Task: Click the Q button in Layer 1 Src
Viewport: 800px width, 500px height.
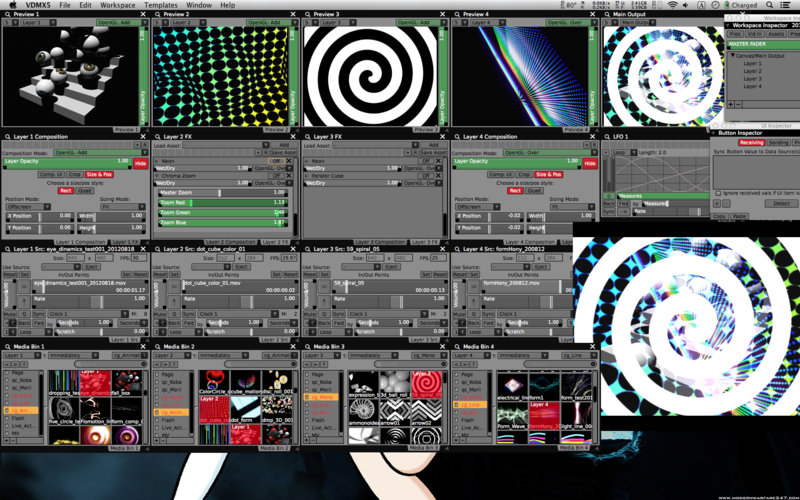Action: pyautogui.click(x=24, y=314)
